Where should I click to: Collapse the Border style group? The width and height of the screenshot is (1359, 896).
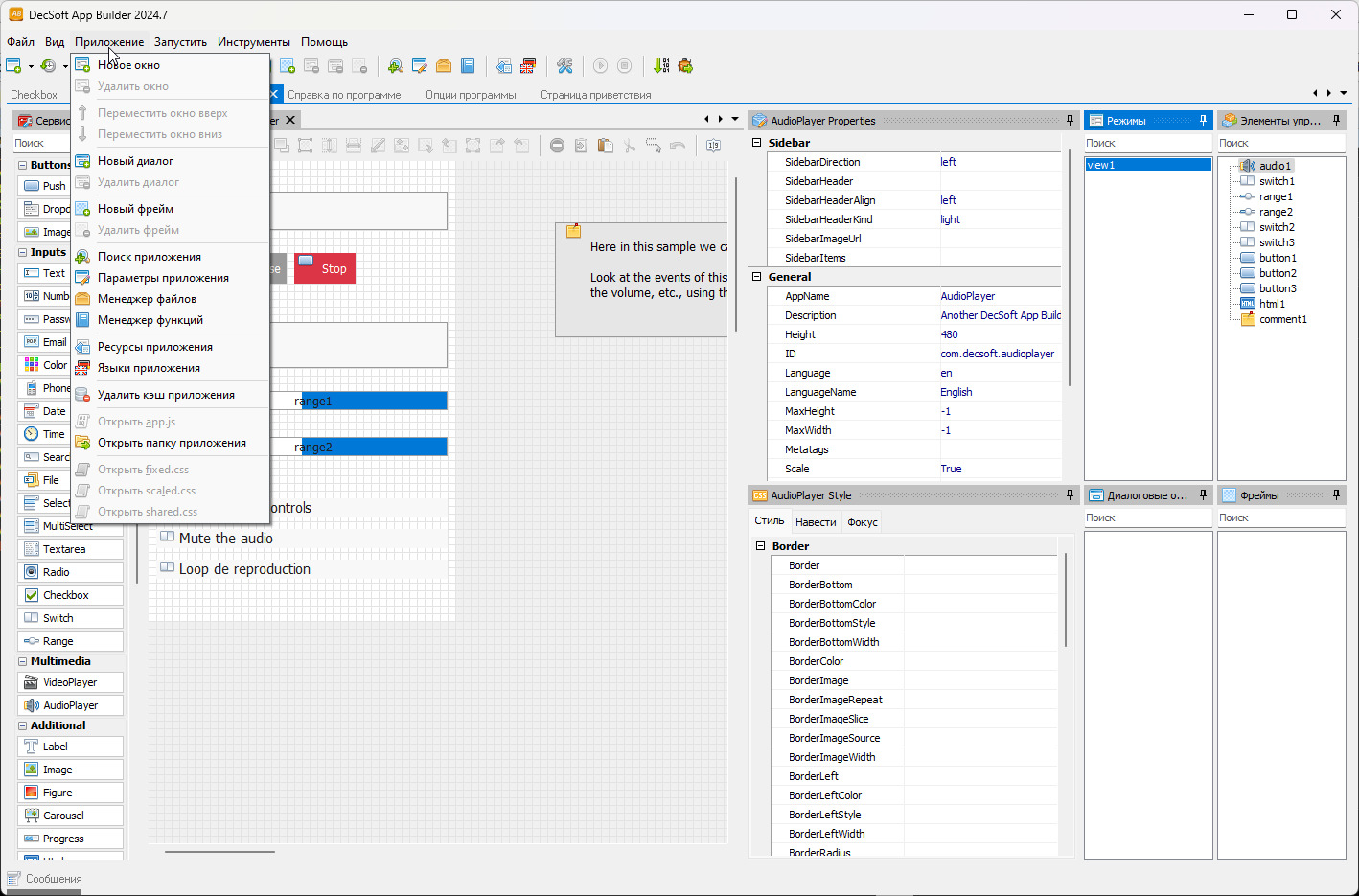(x=761, y=546)
